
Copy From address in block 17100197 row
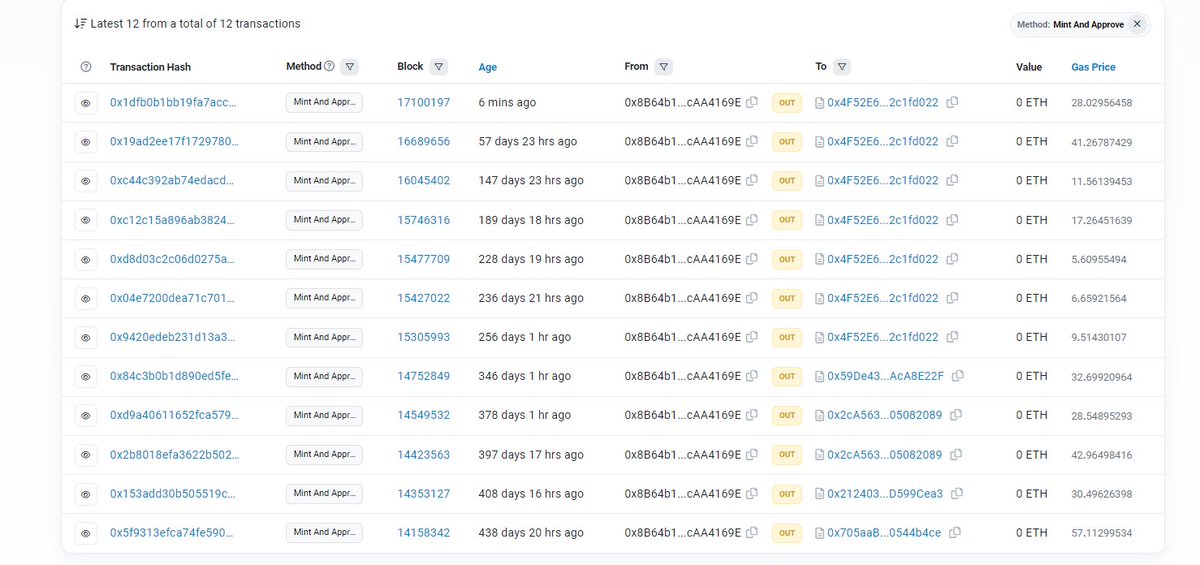tap(752, 102)
